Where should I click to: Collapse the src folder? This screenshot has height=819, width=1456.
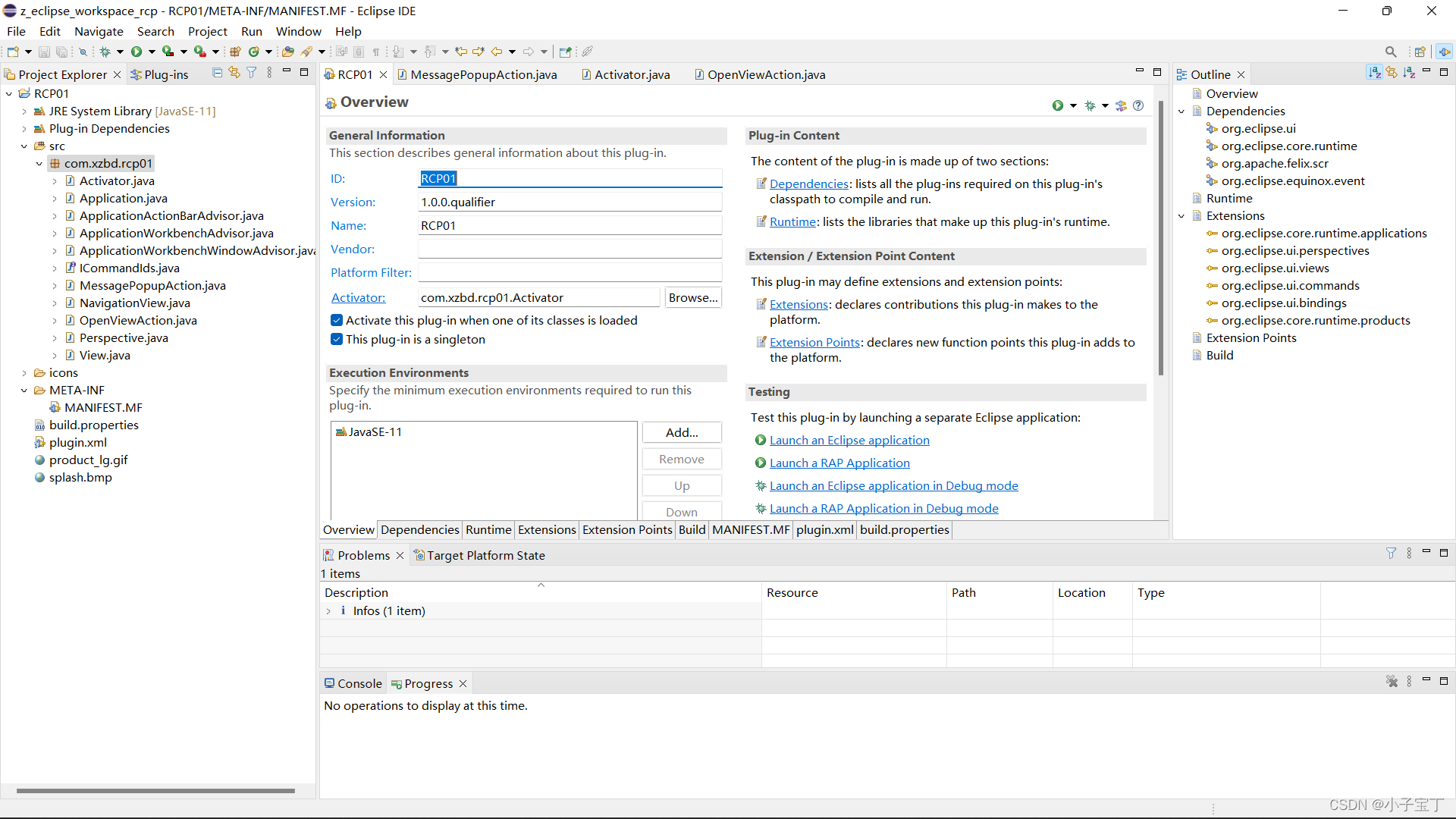pyautogui.click(x=24, y=146)
